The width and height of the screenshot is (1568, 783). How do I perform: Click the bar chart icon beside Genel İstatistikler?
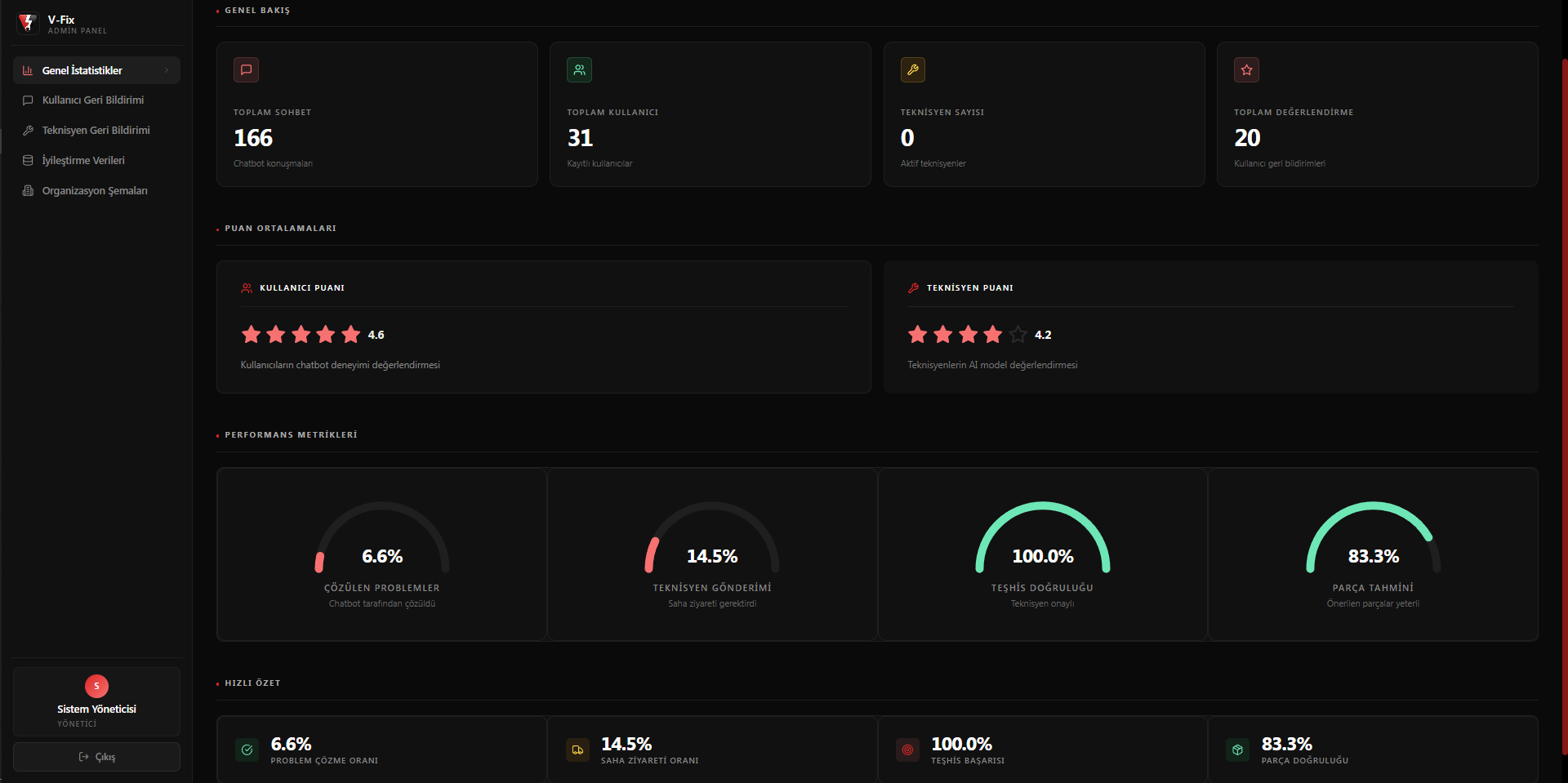click(28, 70)
